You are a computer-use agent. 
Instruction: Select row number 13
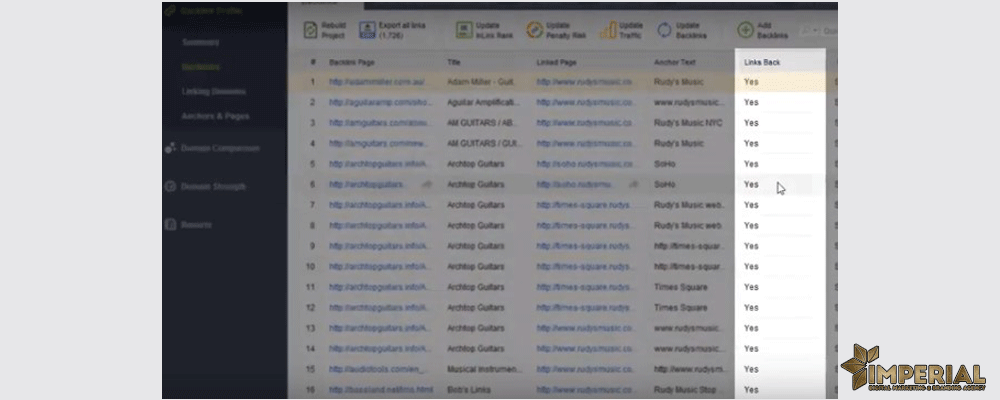click(x=311, y=328)
